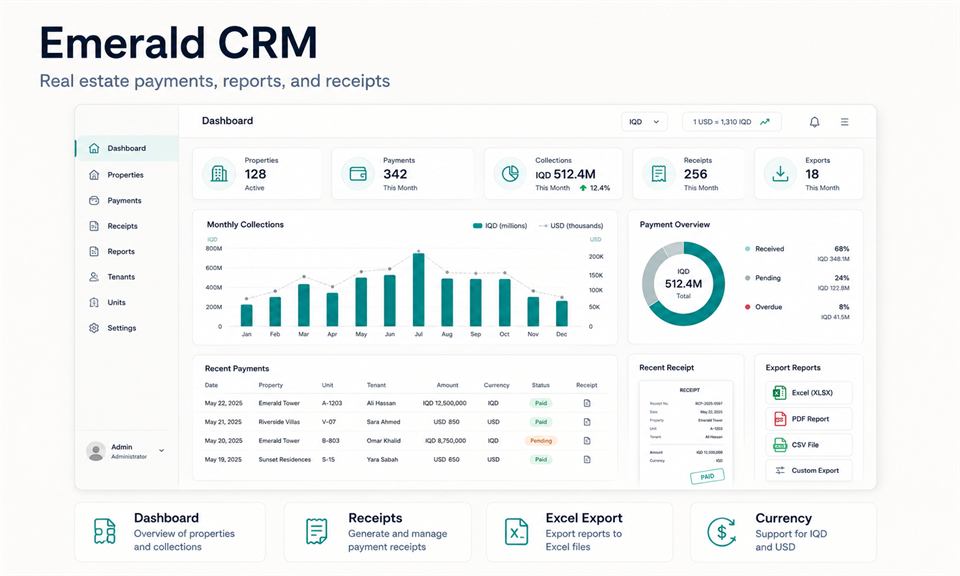Click the 1 USD = 1,310 IQD rate button
The width and height of the screenshot is (960, 576).
click(x=732, y=122)
